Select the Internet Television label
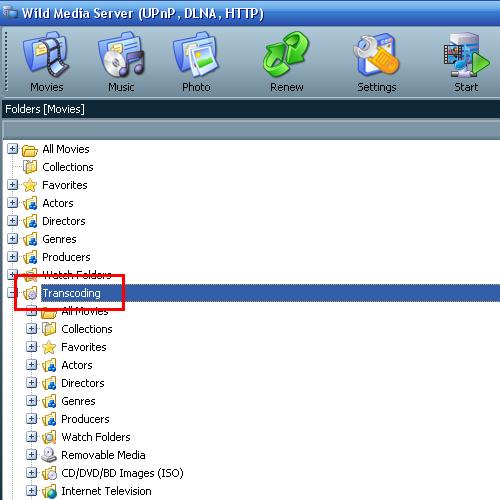Viewport: 500px width, 500px height. [x=106, y=491]
